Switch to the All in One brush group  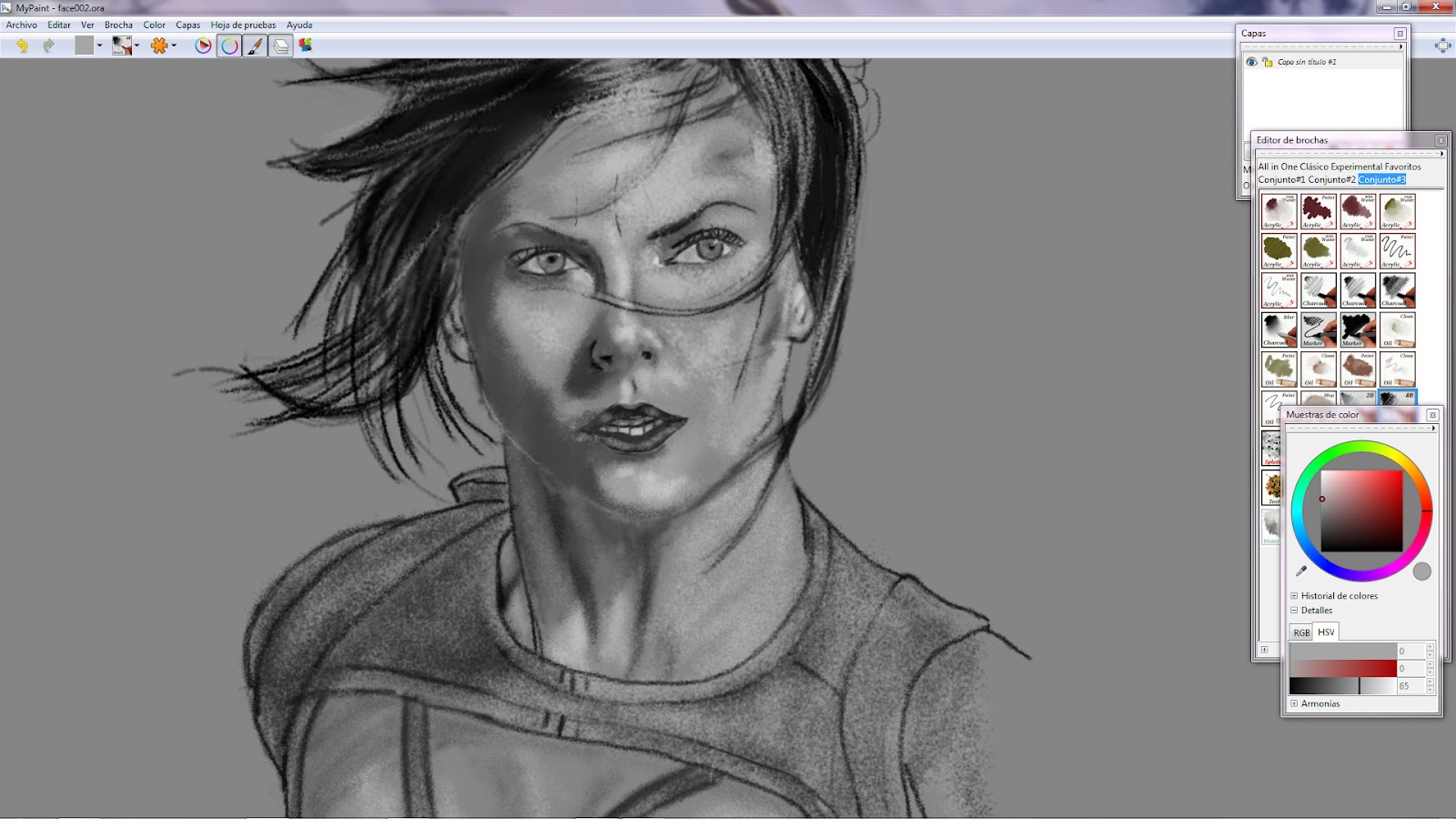coord(1278,167)
